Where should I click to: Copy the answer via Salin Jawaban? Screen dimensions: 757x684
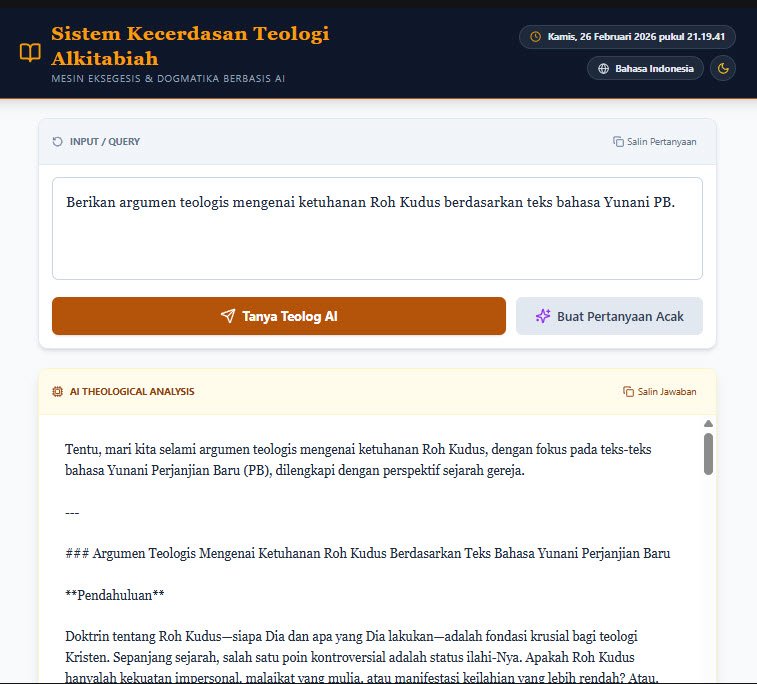pos(659,391)
